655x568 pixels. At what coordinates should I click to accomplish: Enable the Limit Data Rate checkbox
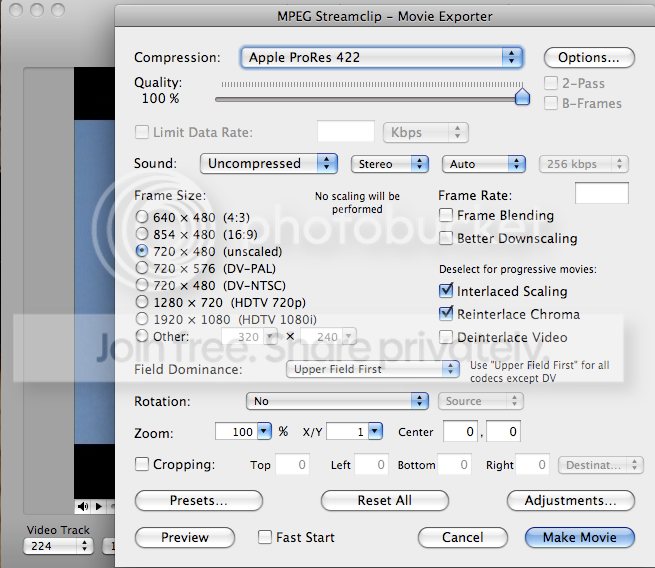[x=142, y=132]
